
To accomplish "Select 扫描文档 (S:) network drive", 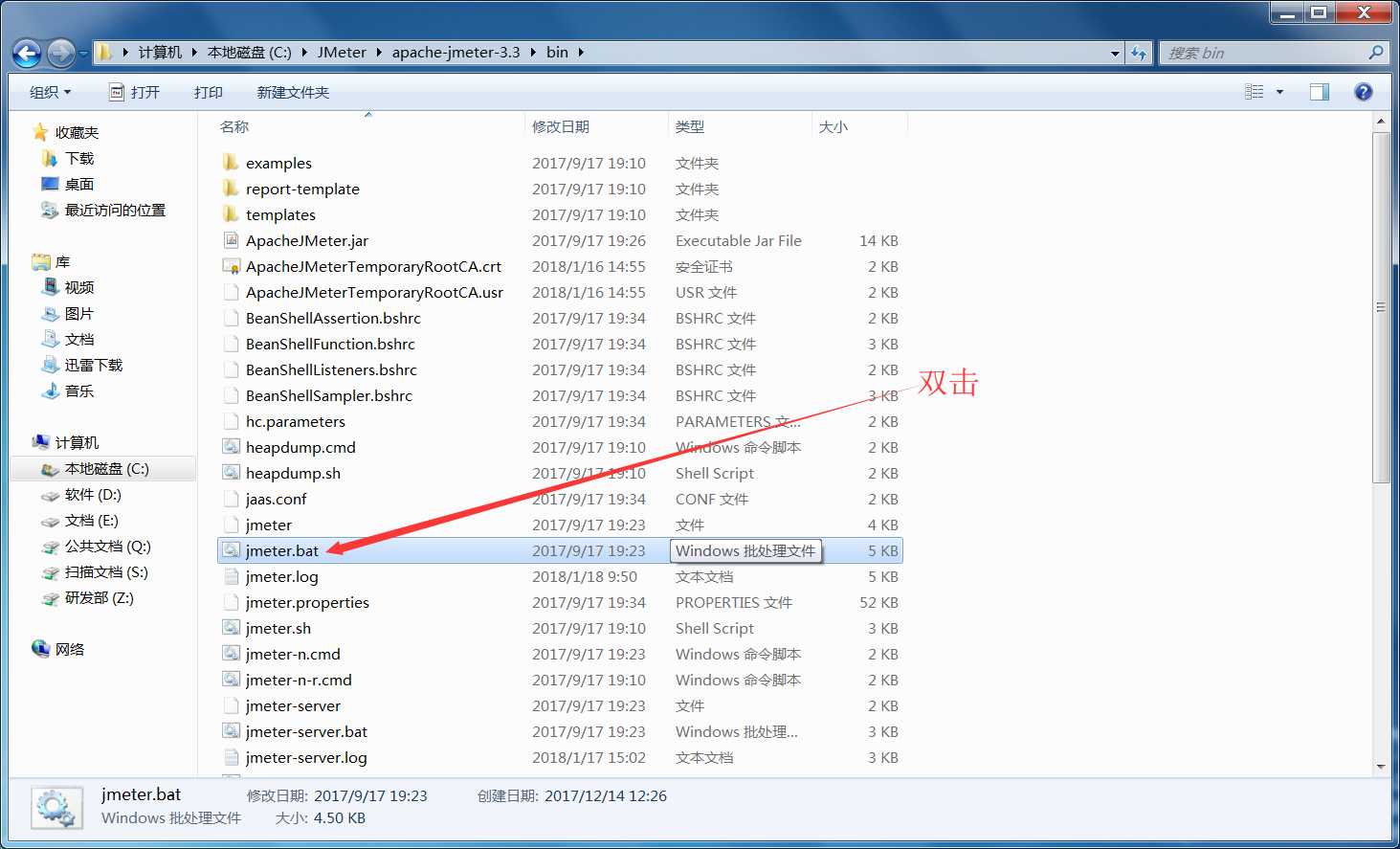I will tap(106, 571).
